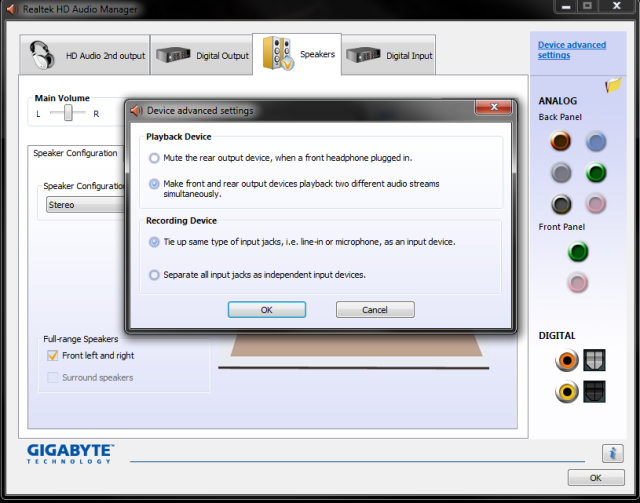This screenshot has width=640, height=503.
Task: Click the orange back panel audio jack
Action: coord(560,141)
